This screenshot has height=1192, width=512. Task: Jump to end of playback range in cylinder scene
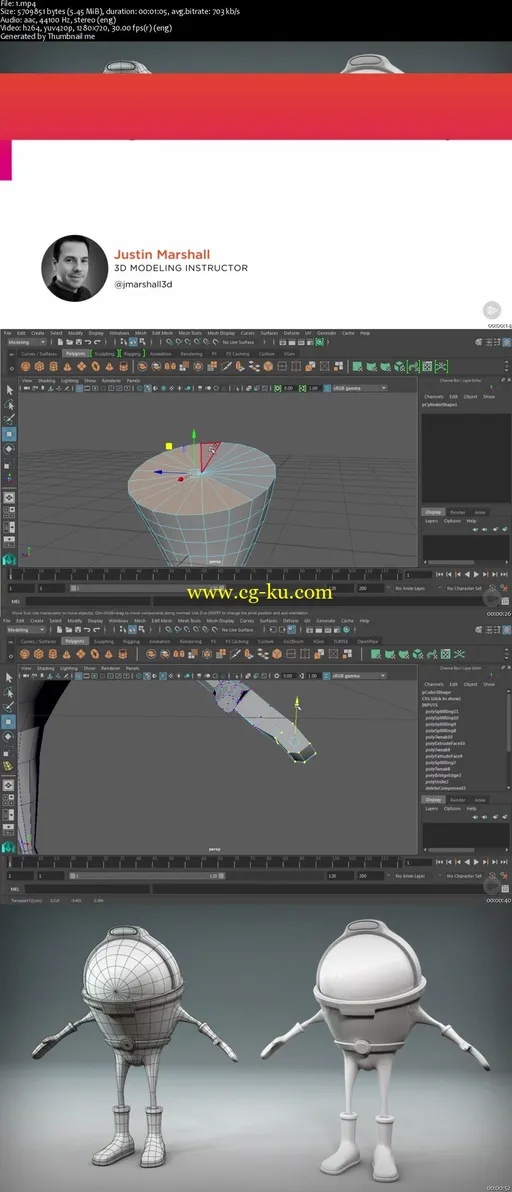click(504, 575)
